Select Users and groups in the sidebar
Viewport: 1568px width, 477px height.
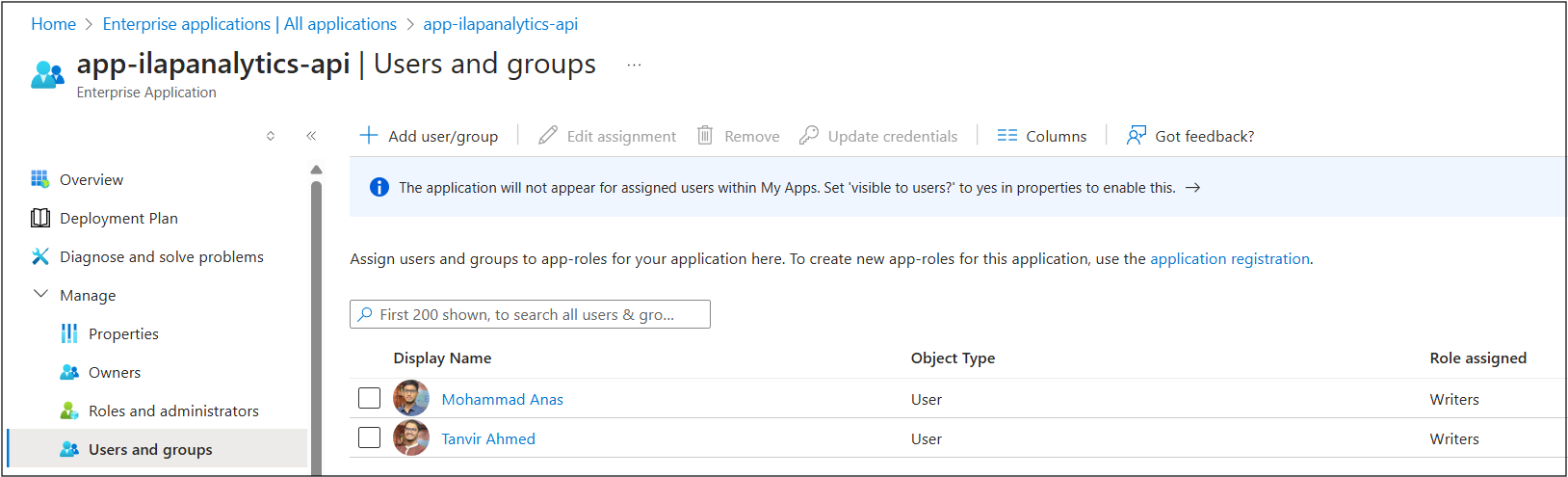tap(156, 449)
